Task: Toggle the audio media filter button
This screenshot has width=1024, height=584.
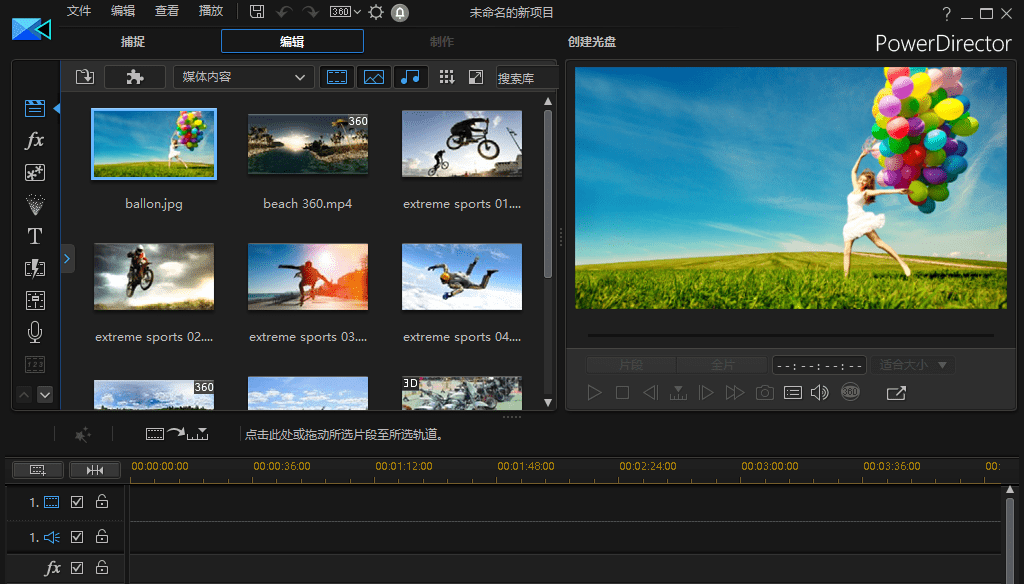Action: (410, 77)
